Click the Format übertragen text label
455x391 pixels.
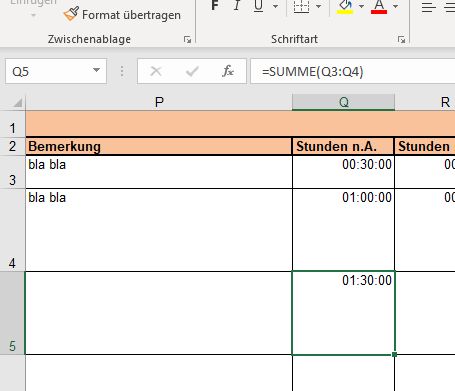pos(131,15)
